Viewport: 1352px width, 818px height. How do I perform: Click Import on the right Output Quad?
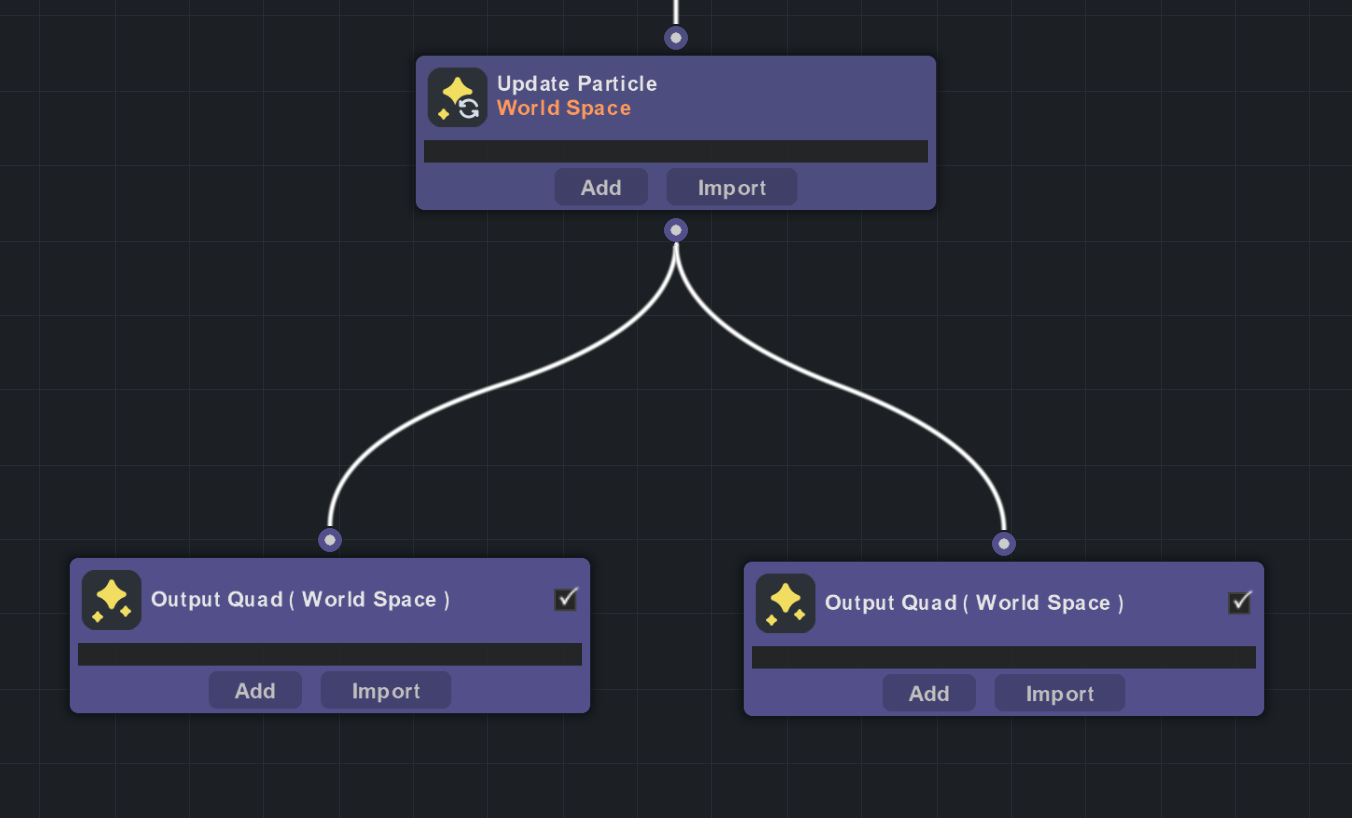tap(1059, 692)
